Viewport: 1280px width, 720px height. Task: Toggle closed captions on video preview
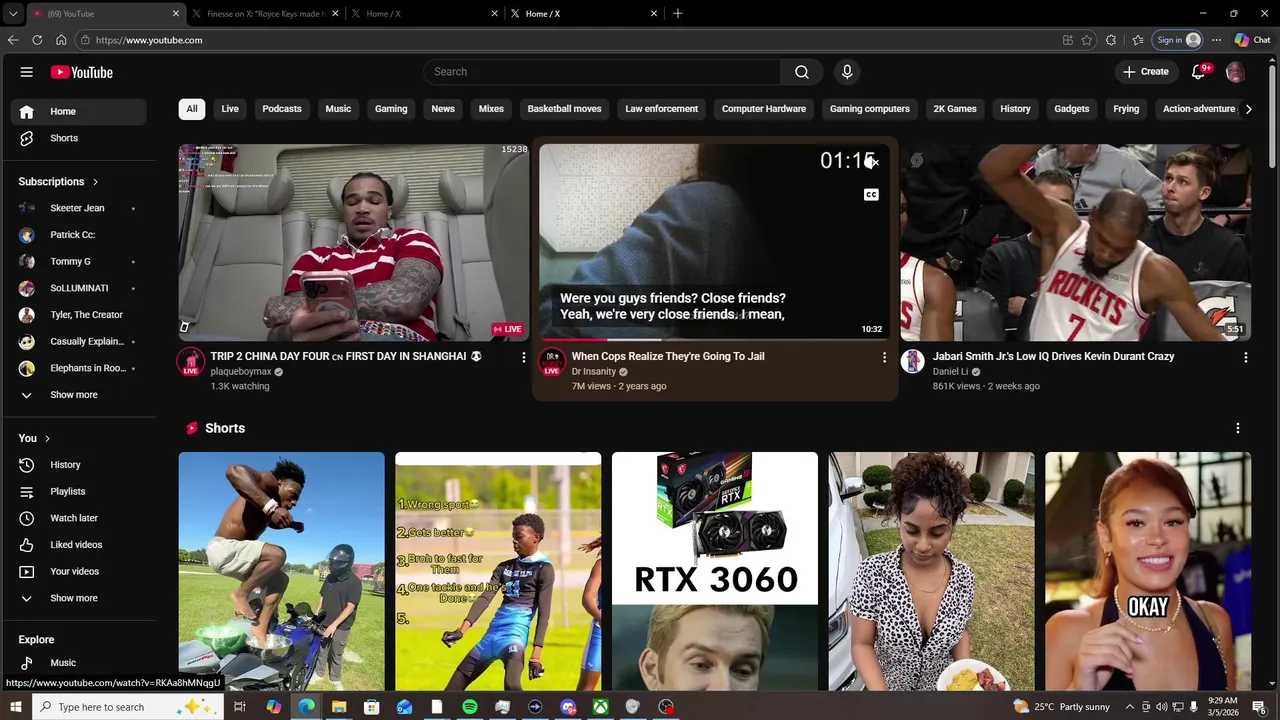(871, 195)
